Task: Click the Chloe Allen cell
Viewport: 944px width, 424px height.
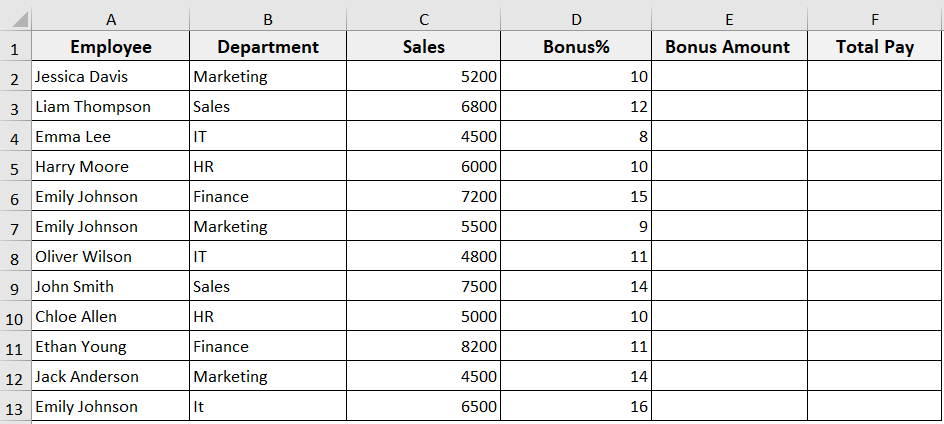Action: [110, 317]
